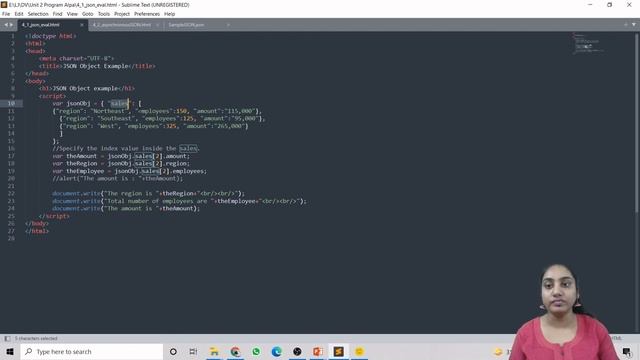This screenshot has width=640, height=360.
Task: Open the notification center icon
Action: (627, 351)
